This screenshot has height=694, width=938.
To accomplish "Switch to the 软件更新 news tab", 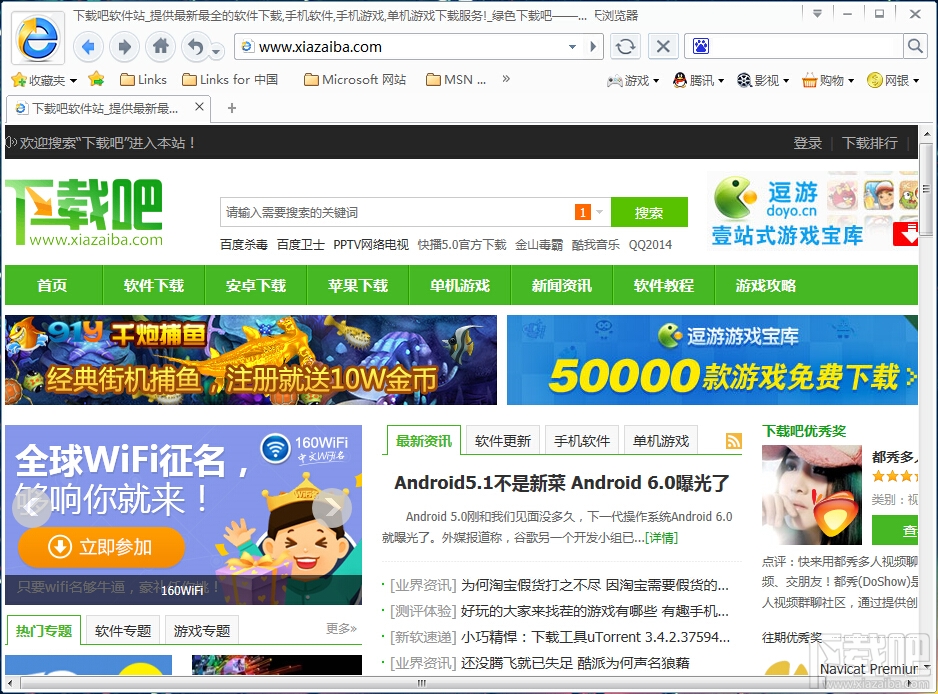I will coord(502,441).
